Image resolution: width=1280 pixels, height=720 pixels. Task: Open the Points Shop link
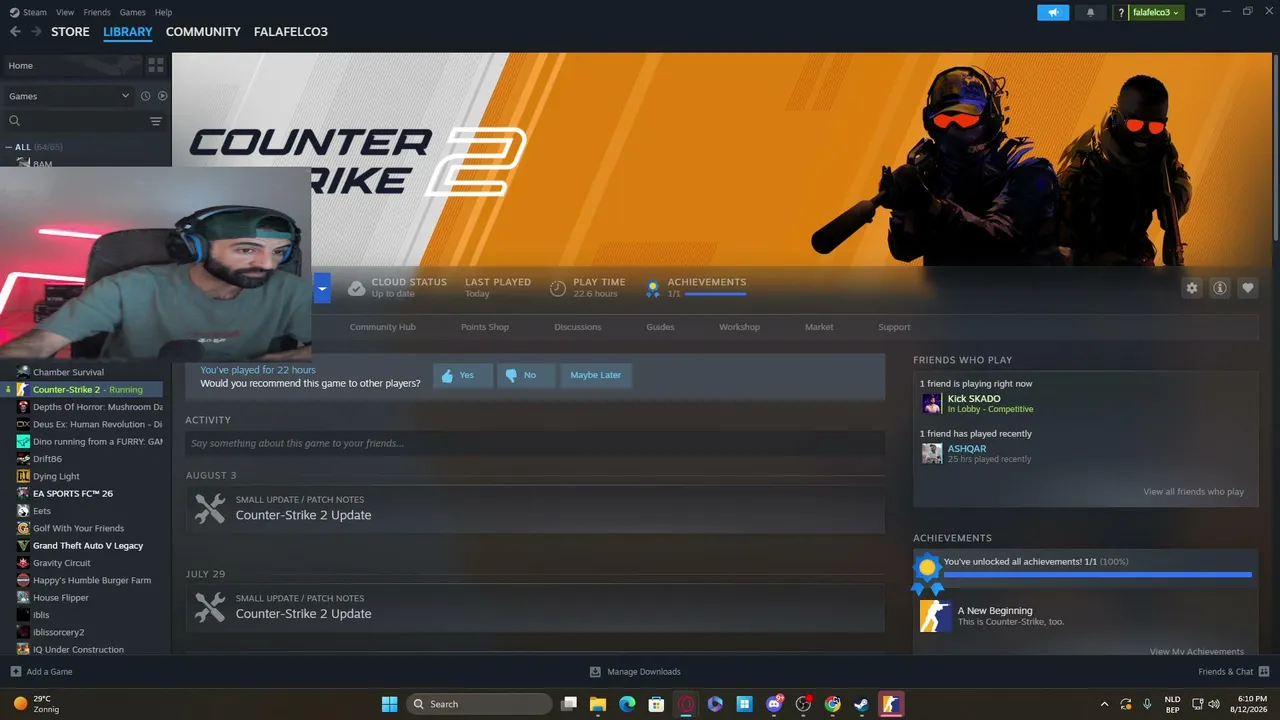(485, 327)
